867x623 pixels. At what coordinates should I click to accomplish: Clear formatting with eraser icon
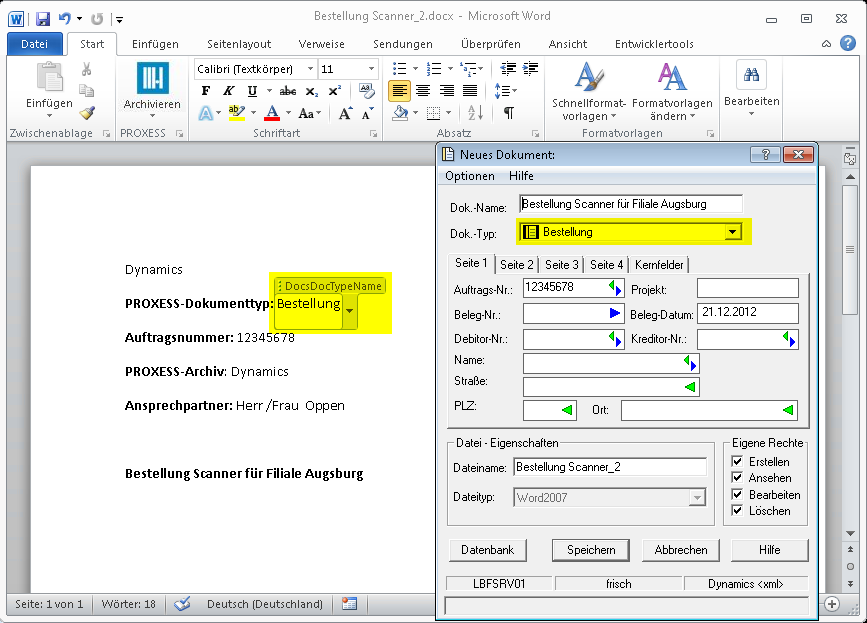click(366, 90)
